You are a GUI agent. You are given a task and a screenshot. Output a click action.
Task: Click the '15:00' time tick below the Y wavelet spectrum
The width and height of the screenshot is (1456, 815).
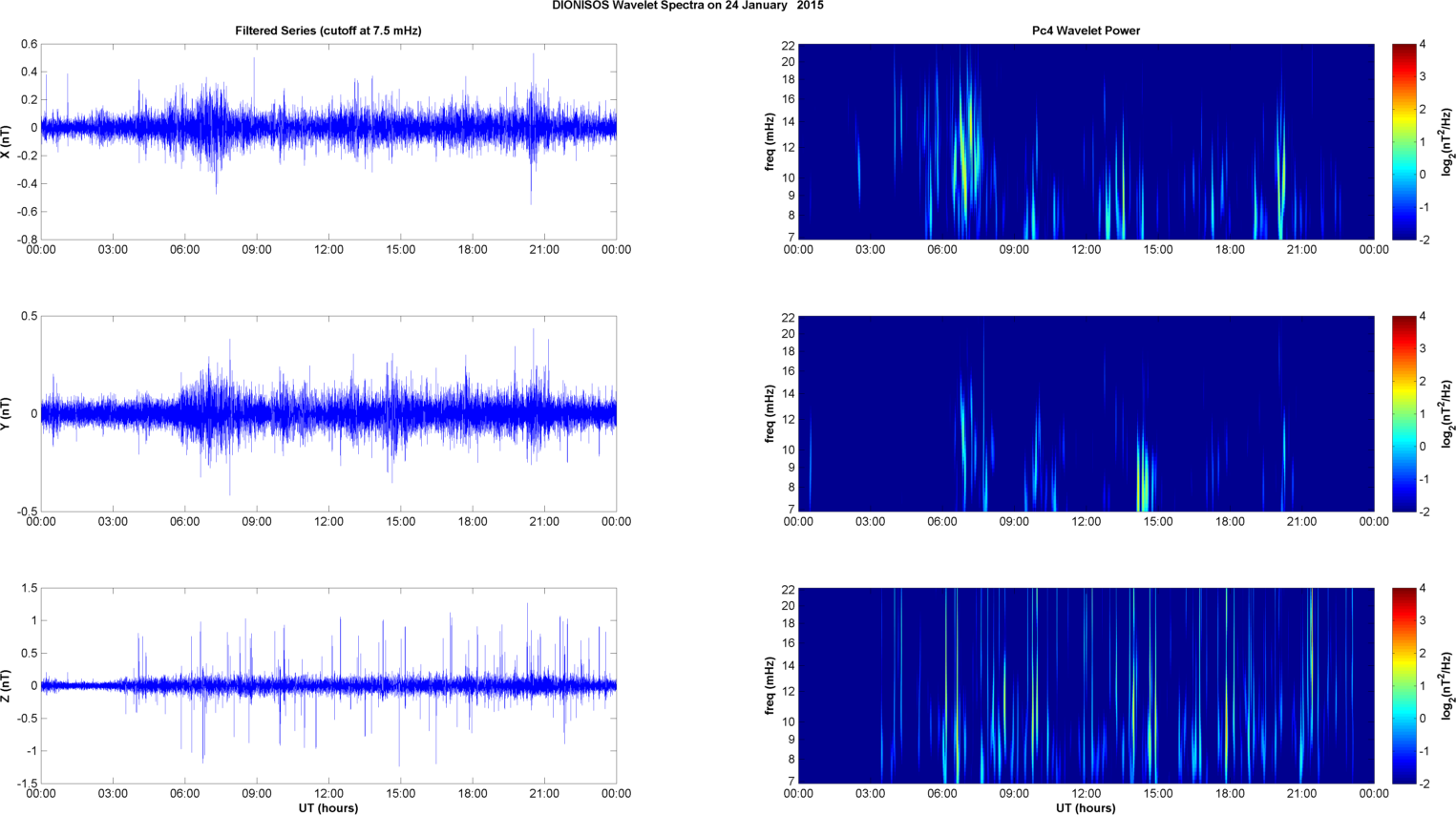[1158, 522]
